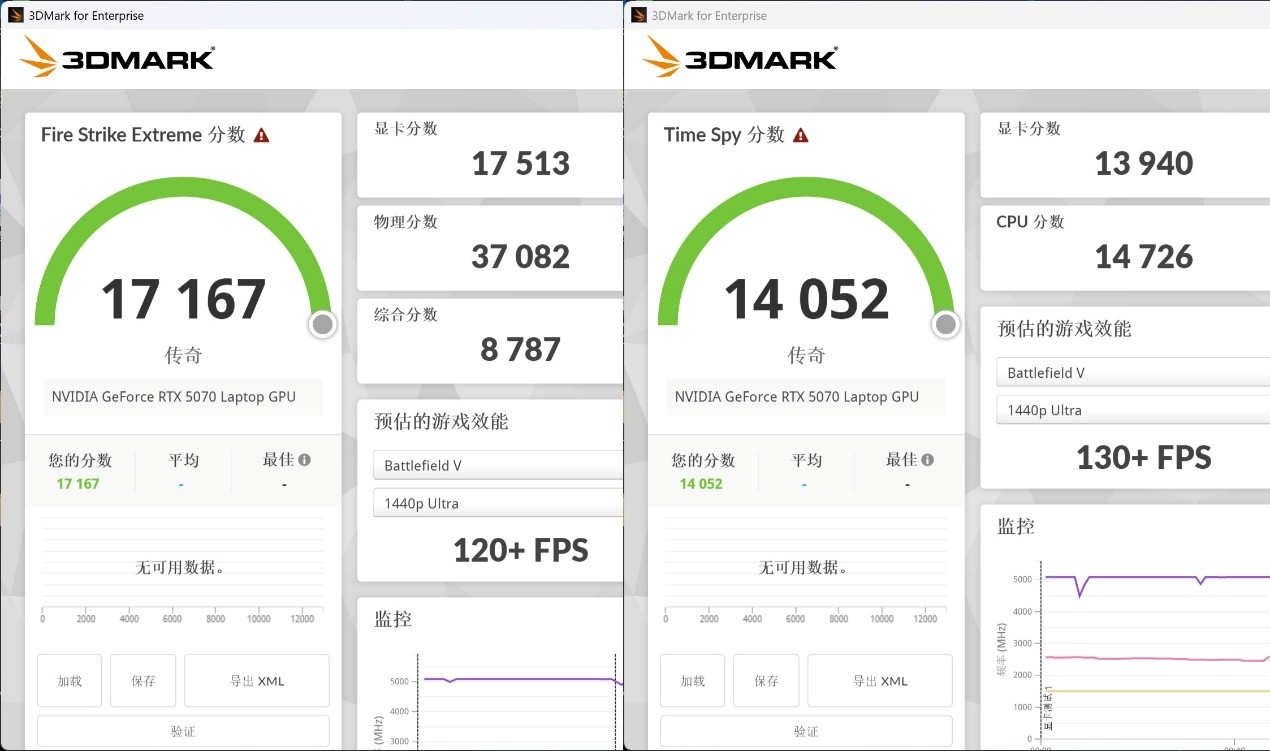Click the info icon in Time Spy window's 最佳 column
This screenshot has width=1270, height=751.
pyautogui.click(x=927, y=460)
